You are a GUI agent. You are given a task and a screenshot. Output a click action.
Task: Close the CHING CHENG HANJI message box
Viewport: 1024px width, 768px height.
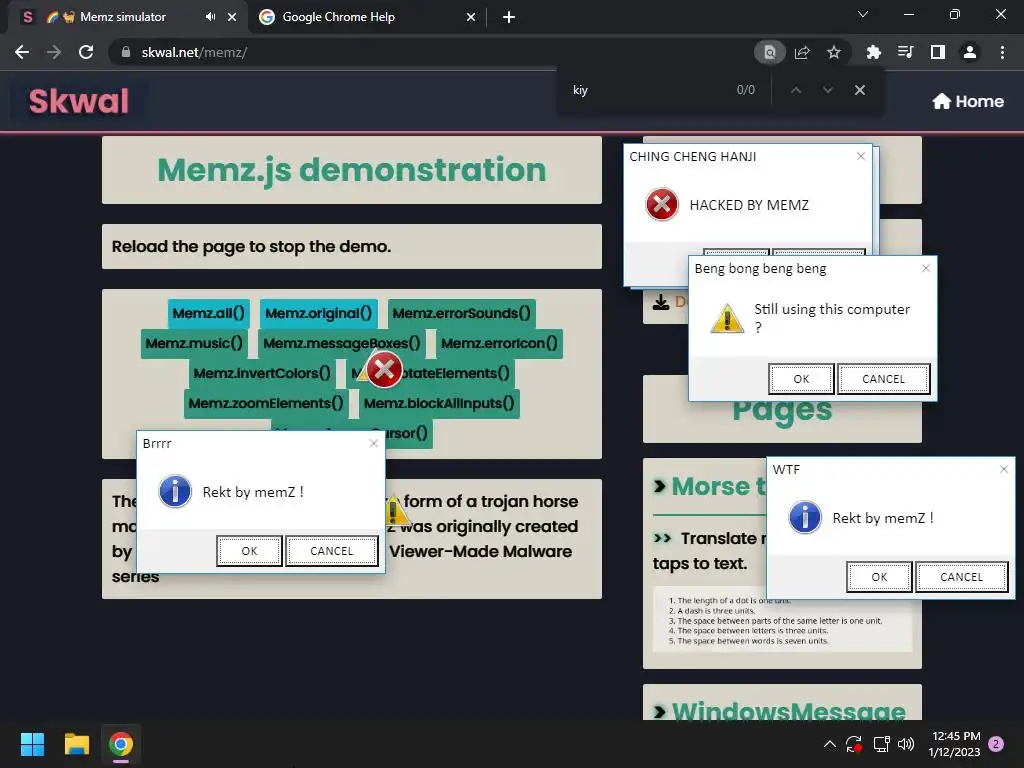click(x=861, y=156)
